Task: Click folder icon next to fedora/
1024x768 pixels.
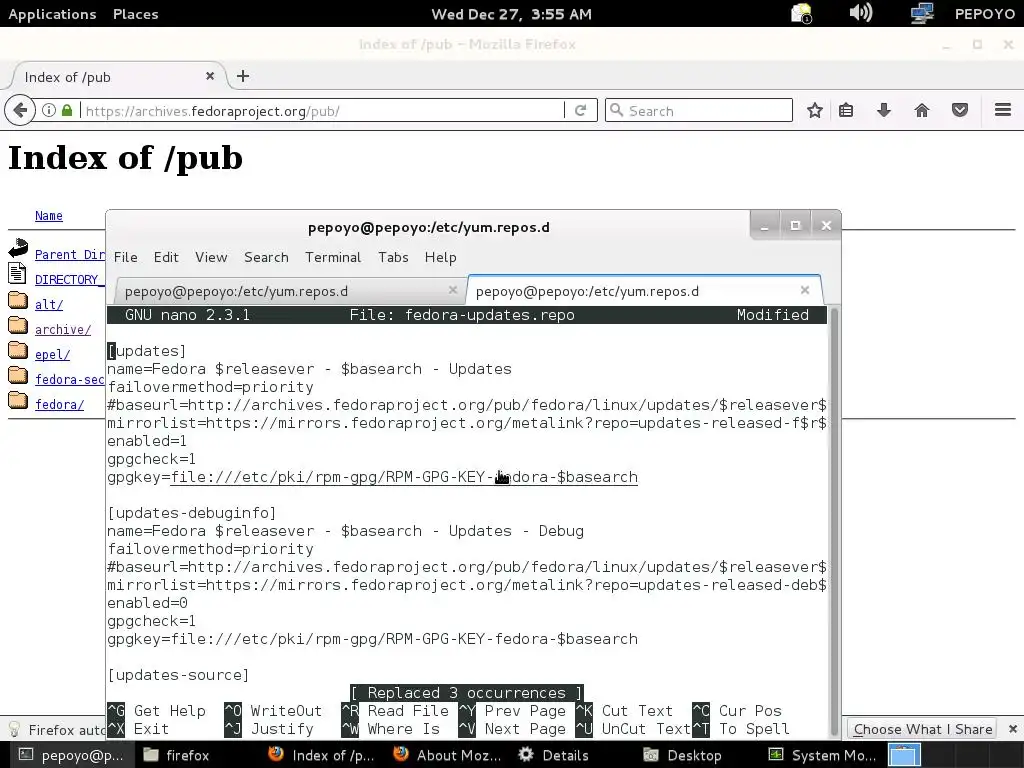Action: 18,400
